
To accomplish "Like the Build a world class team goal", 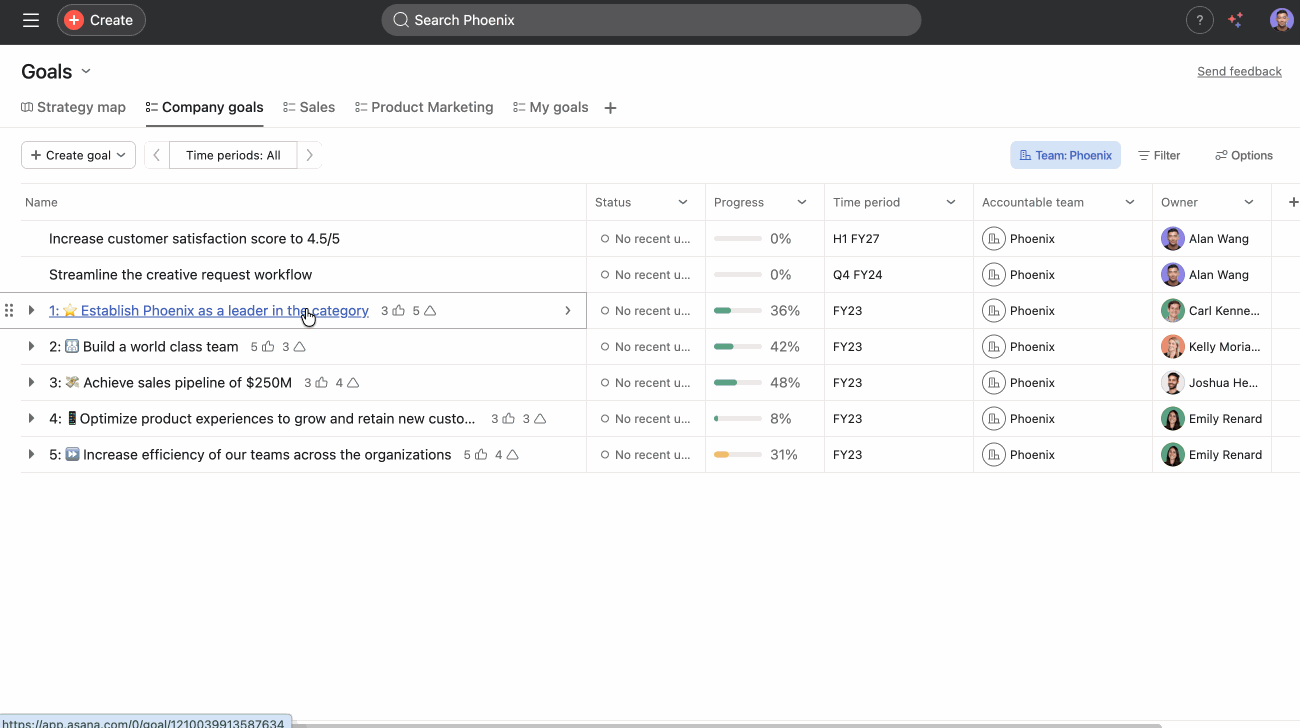I will click(x=268, y=347).
